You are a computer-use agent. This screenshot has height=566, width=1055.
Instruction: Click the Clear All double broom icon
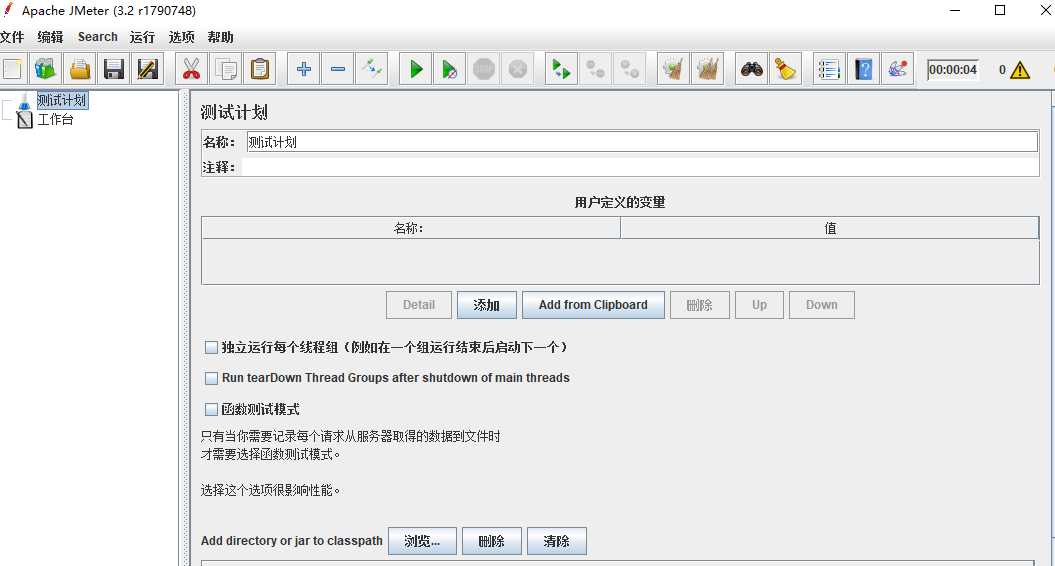pyautogui.click(x=707, y=69)
